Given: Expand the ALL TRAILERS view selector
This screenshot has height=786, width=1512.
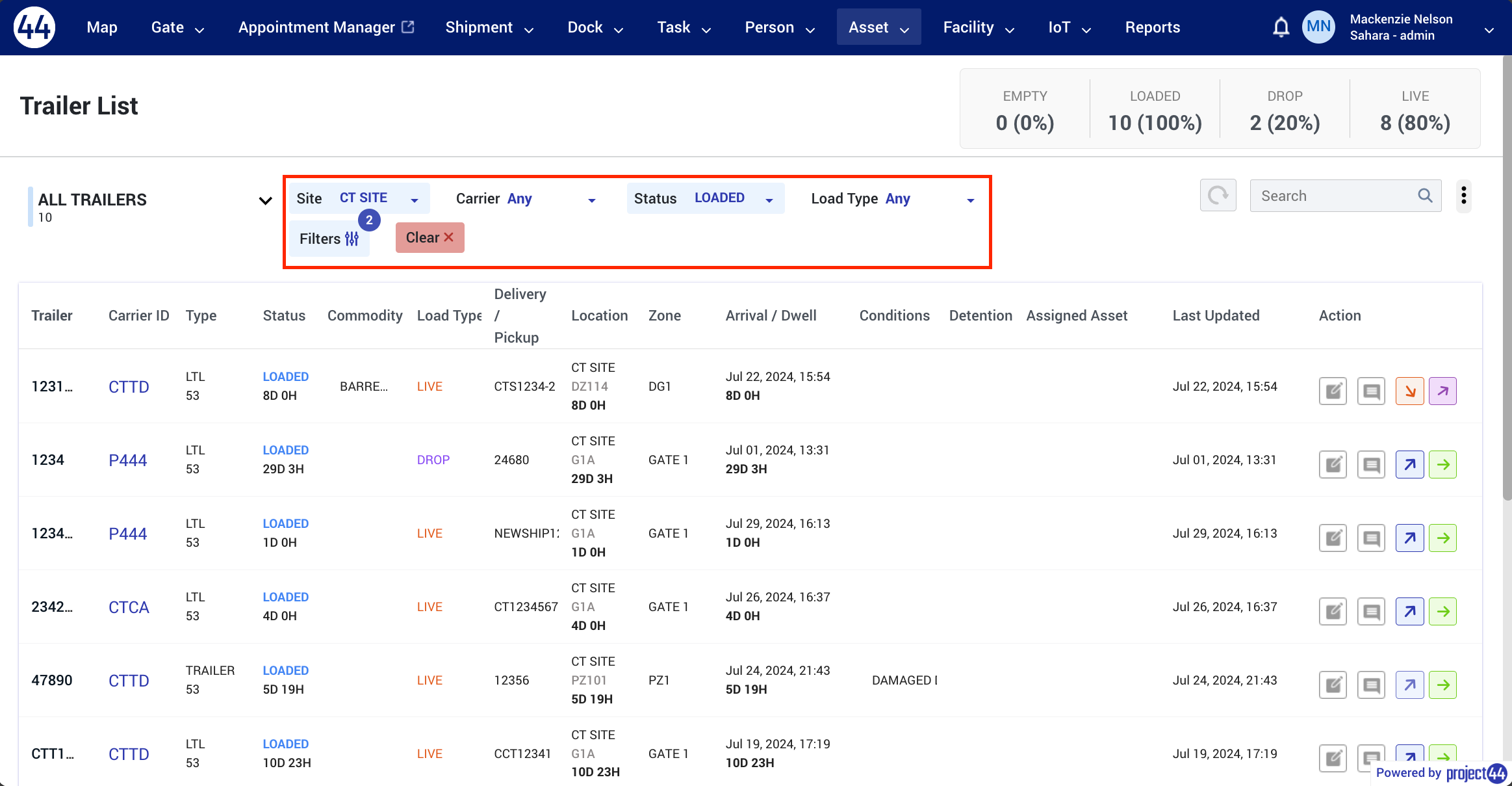Looking at the screenshot, I should tap(265, 200).
